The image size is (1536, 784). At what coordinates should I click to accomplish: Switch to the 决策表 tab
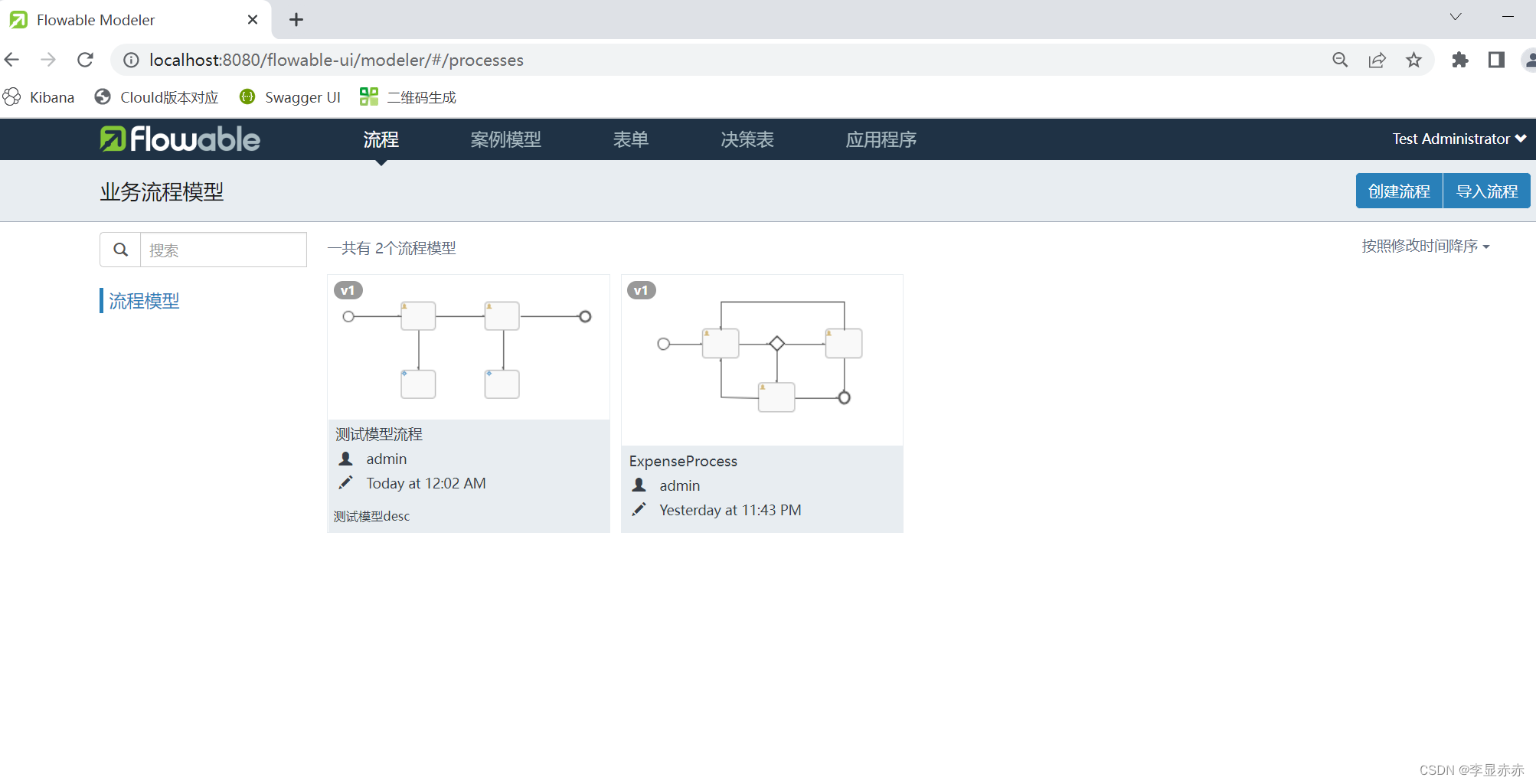point(747,139)
